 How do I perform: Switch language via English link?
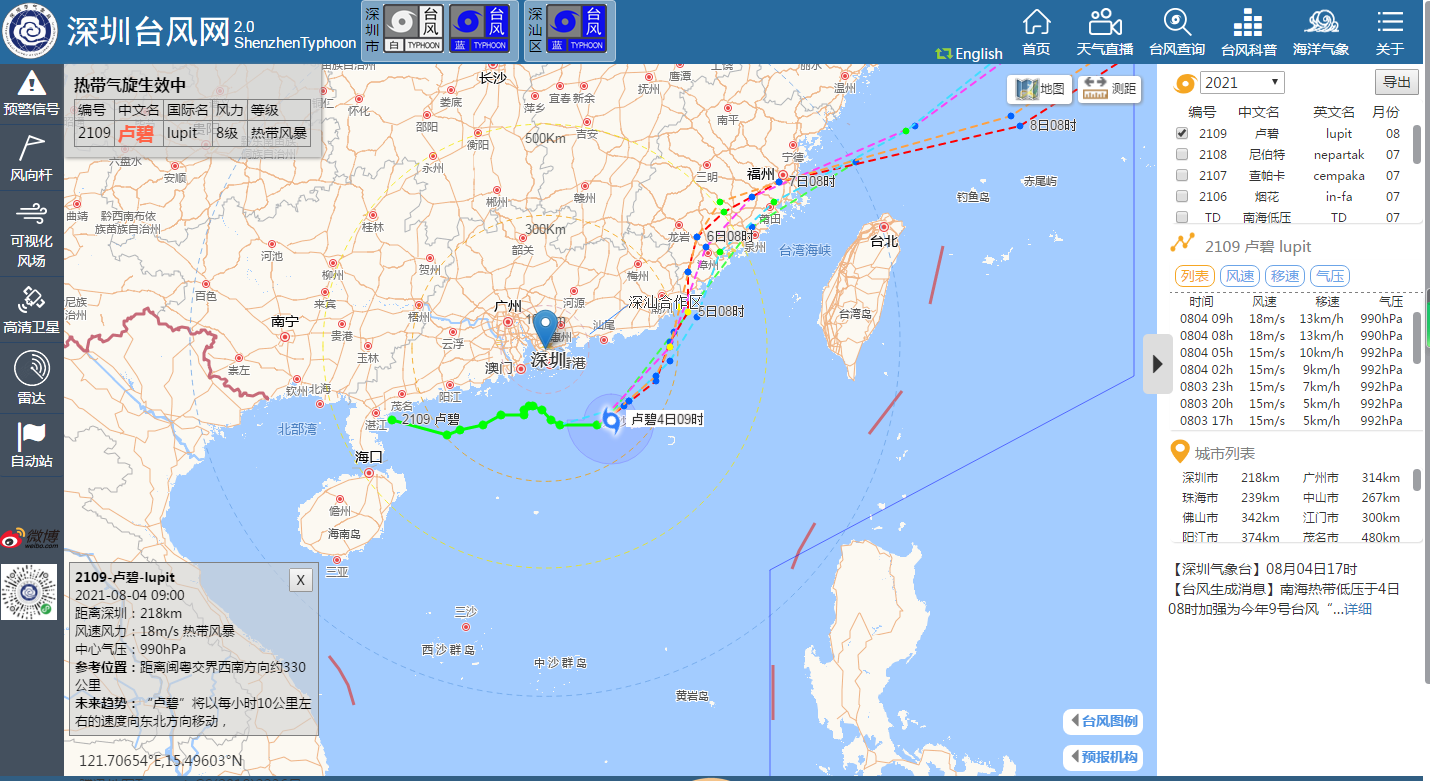pos(969,54)
